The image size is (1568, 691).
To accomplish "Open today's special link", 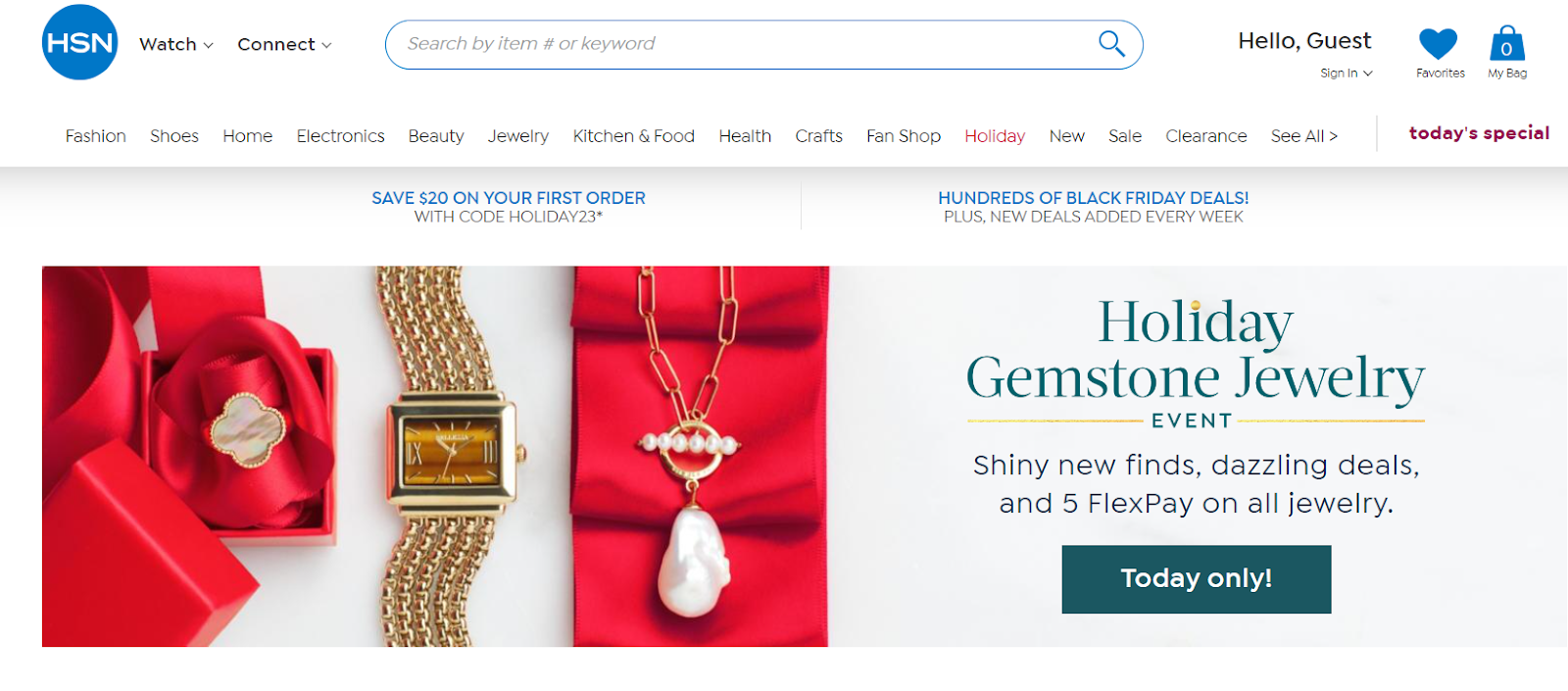I will point(1479,133).
